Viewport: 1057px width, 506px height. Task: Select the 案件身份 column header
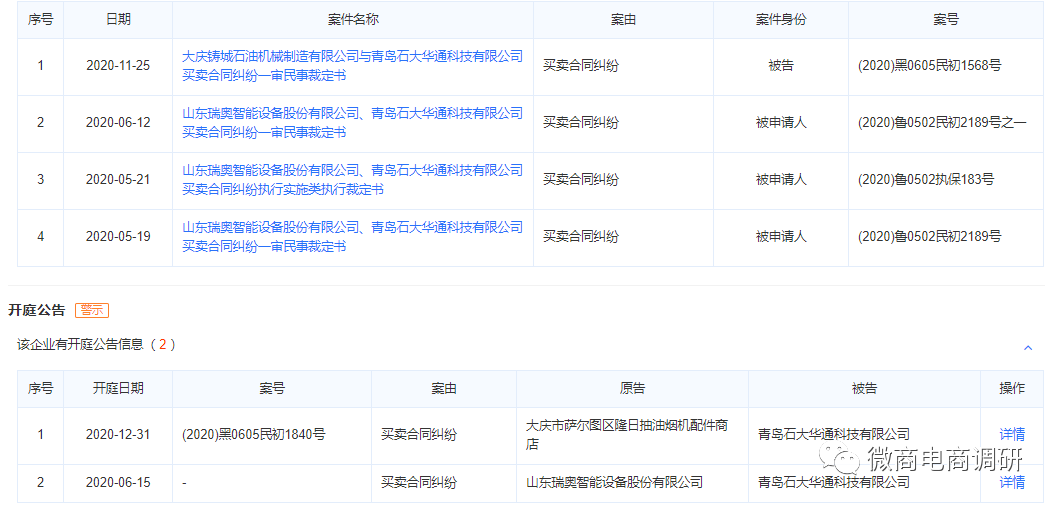(x=781, y=20)
